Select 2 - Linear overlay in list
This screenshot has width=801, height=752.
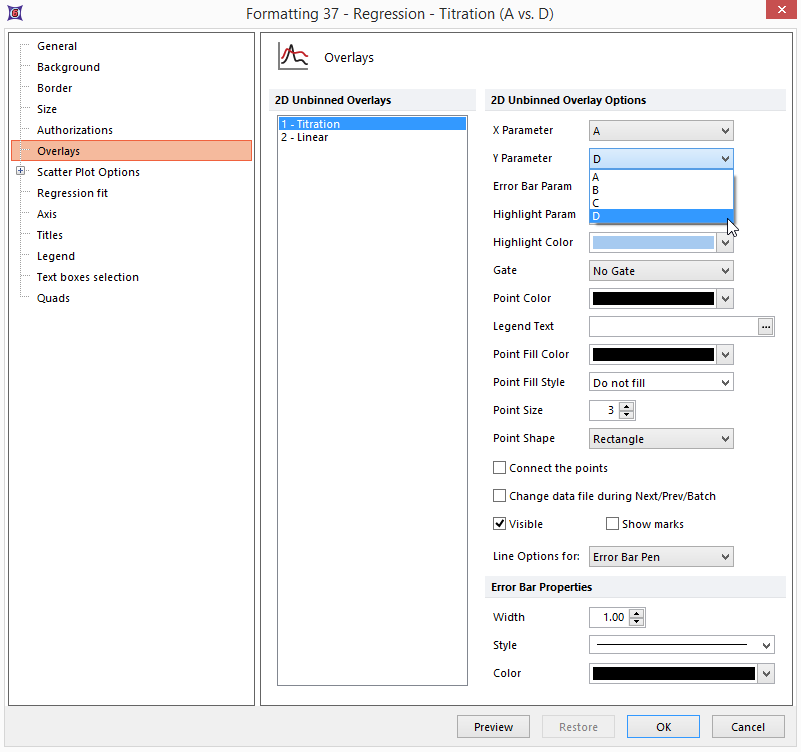pos(305,137)
